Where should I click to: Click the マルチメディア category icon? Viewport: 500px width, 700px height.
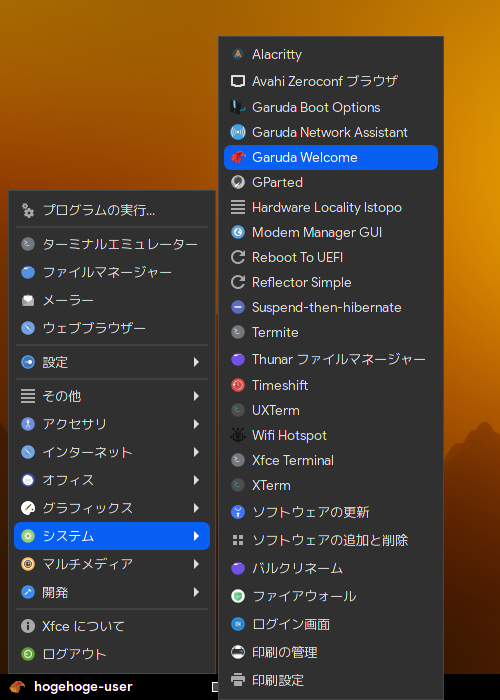click(28, 564)
